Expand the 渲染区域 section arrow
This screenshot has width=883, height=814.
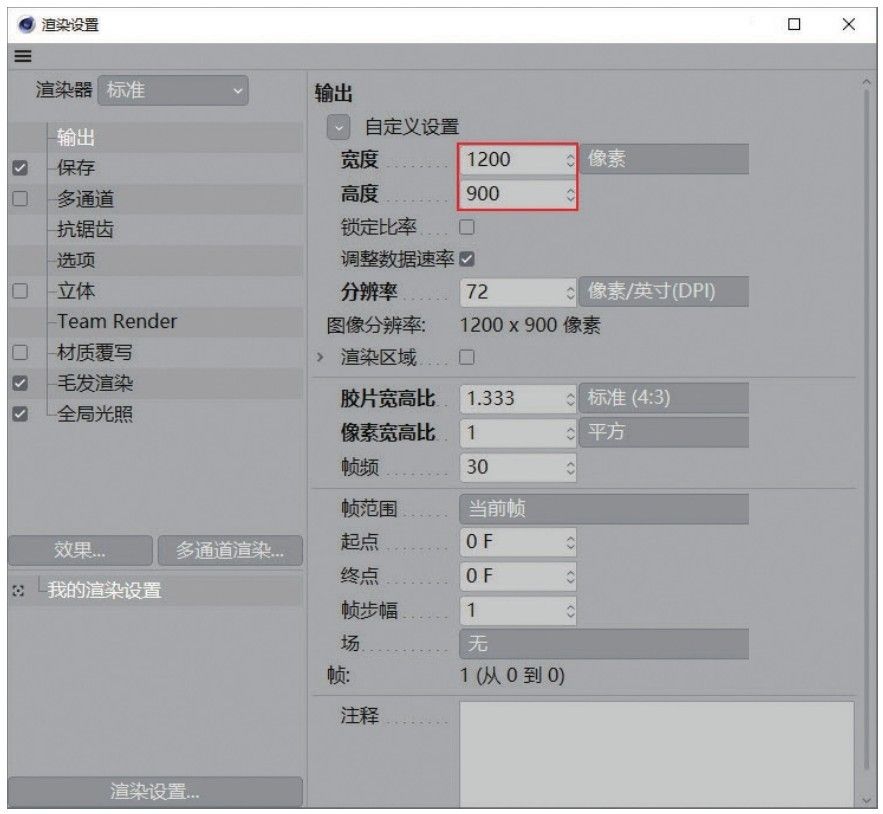pos(320,357)
